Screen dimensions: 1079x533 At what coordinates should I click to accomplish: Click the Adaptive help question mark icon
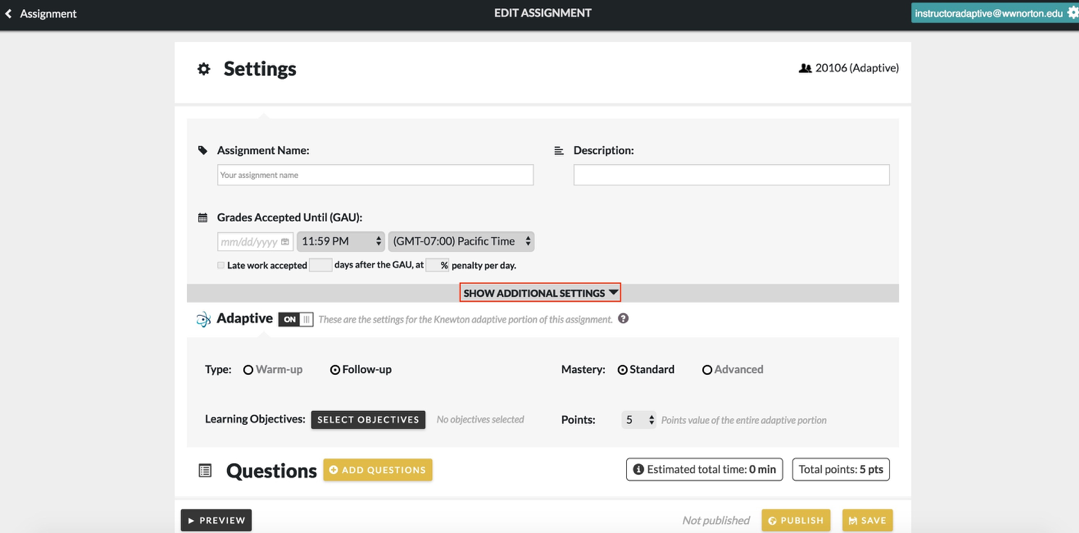[x=623, y=319]
